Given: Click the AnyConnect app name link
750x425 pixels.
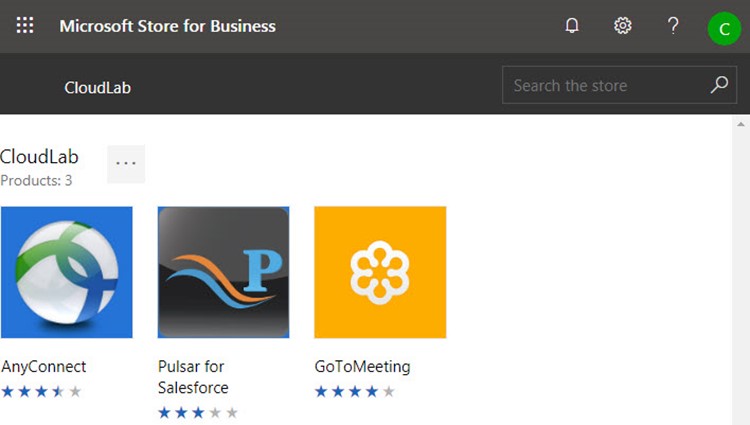Looking at the screenshot, I should click(44, 366).
